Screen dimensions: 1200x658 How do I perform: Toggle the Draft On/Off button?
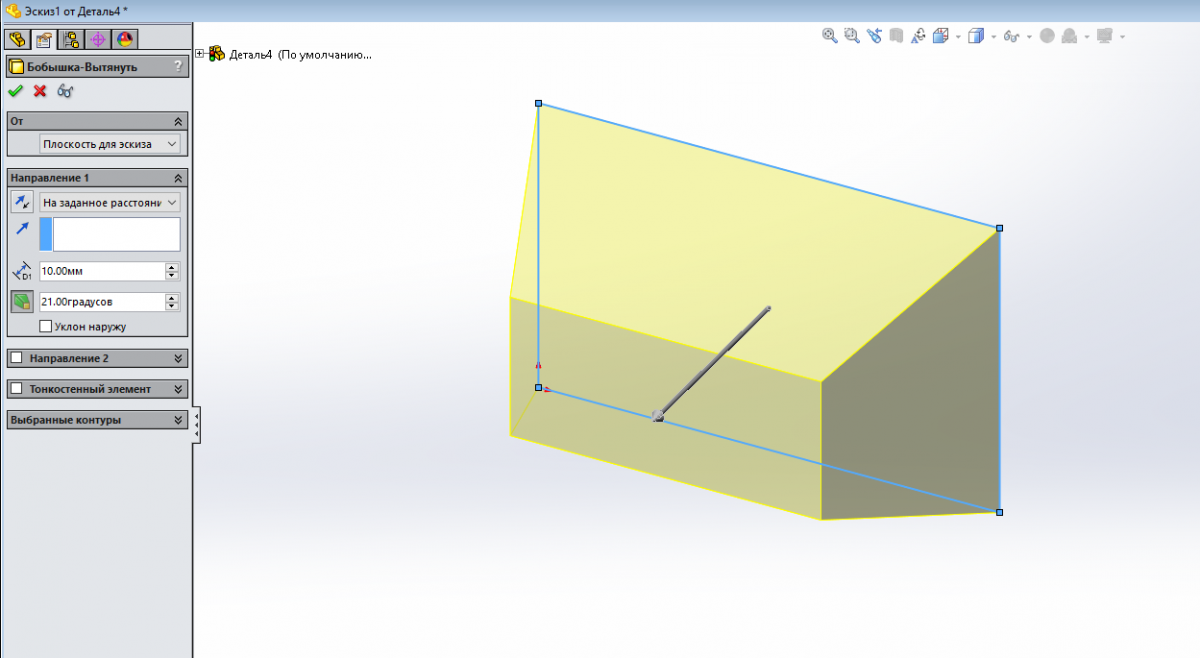pyautogui.click(x=22, y=301)
